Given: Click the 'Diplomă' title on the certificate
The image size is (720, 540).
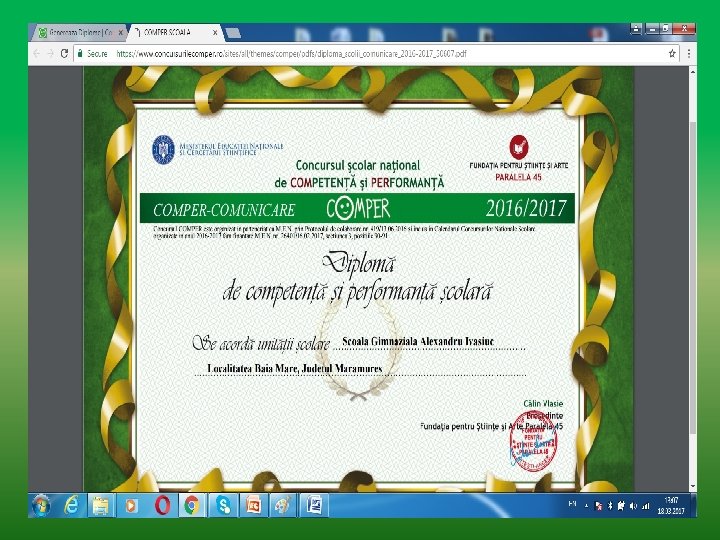Looking at the screenshot, I should pos(358,264).
